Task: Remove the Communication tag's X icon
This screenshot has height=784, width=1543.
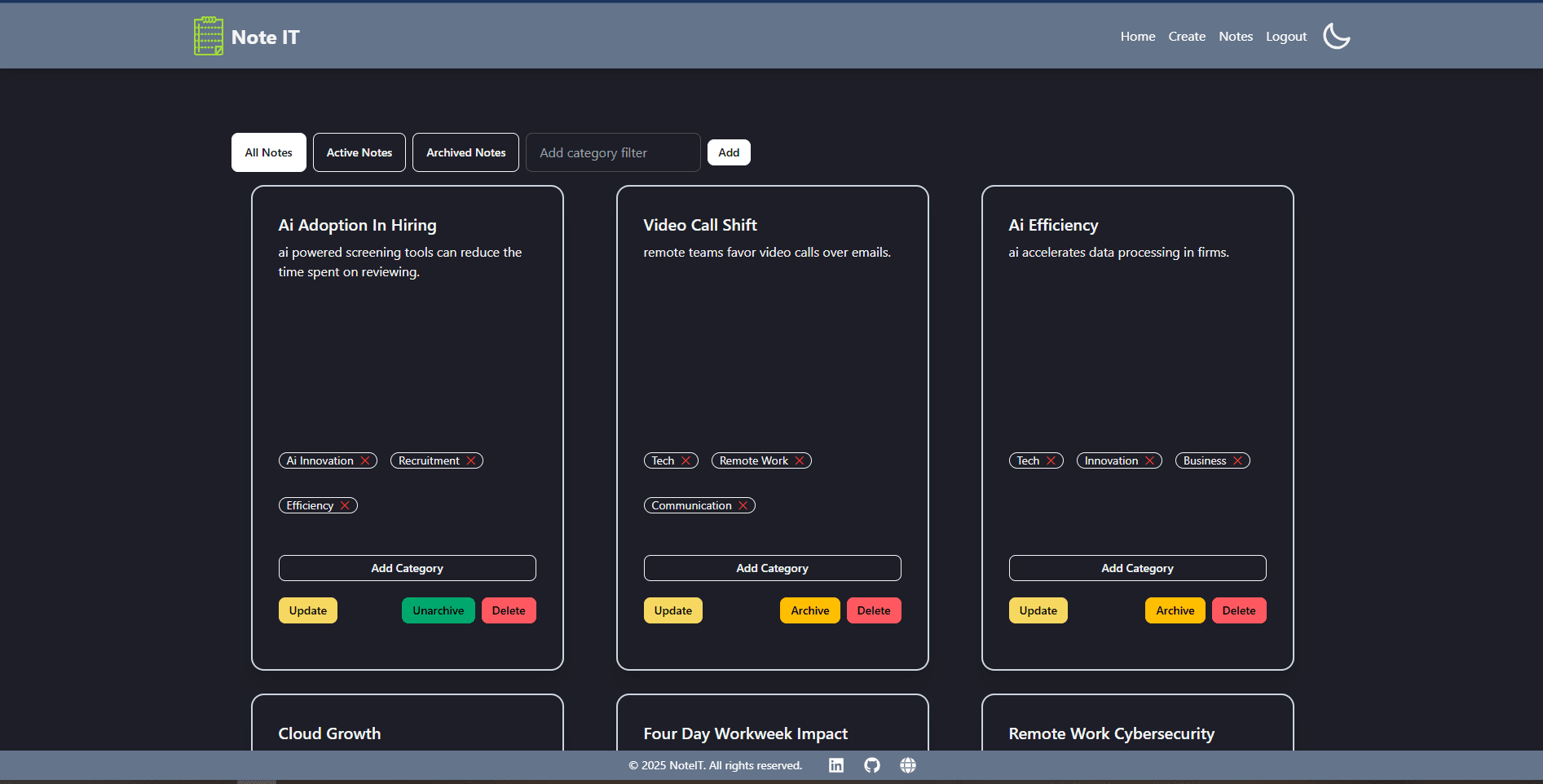Action: click(x=743, y=506)
